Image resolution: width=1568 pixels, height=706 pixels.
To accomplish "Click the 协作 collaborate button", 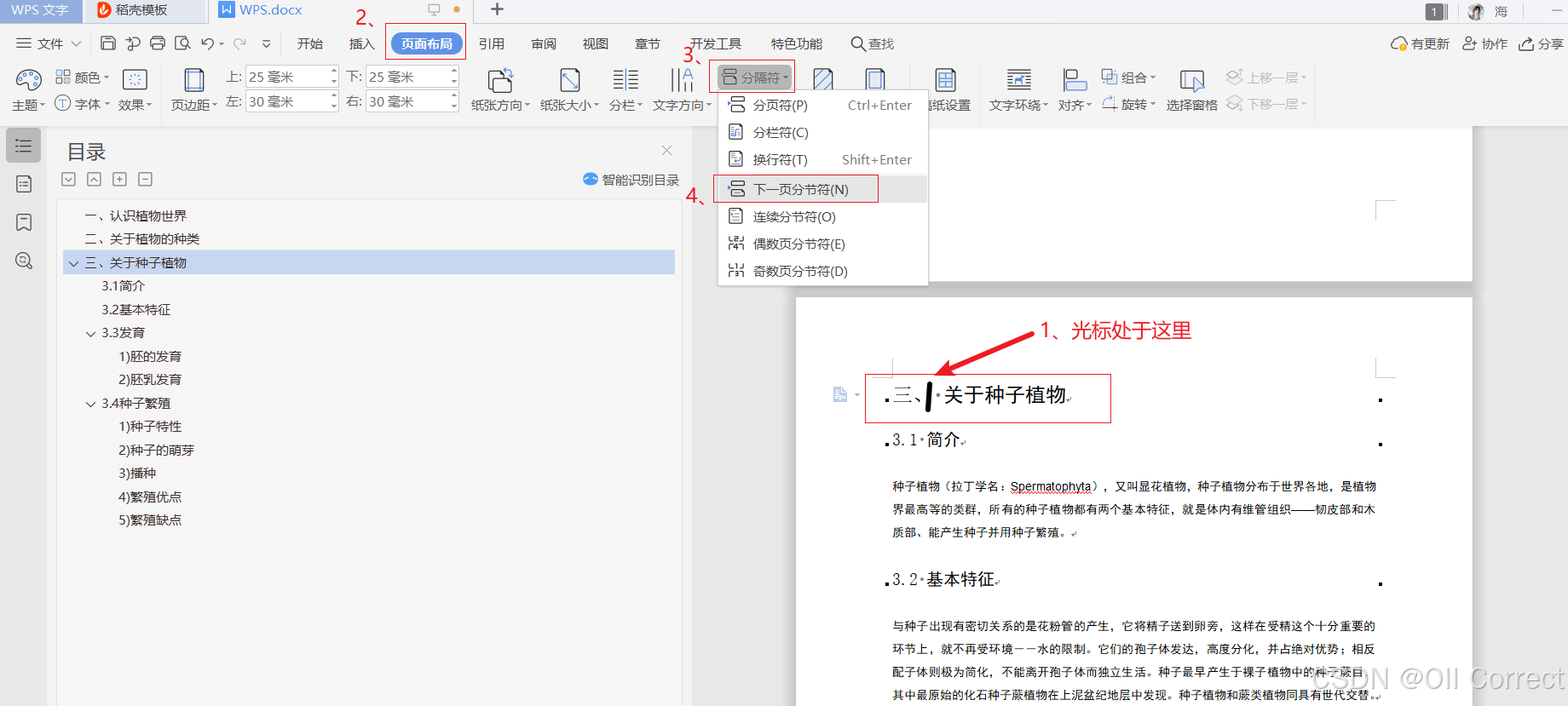I will click(1485, 43).
